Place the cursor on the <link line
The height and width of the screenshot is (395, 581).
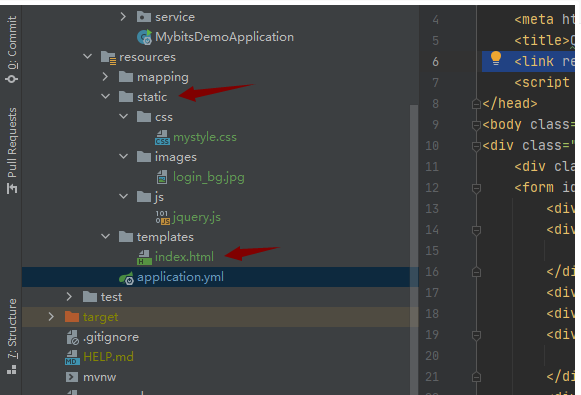click(545, 61)
